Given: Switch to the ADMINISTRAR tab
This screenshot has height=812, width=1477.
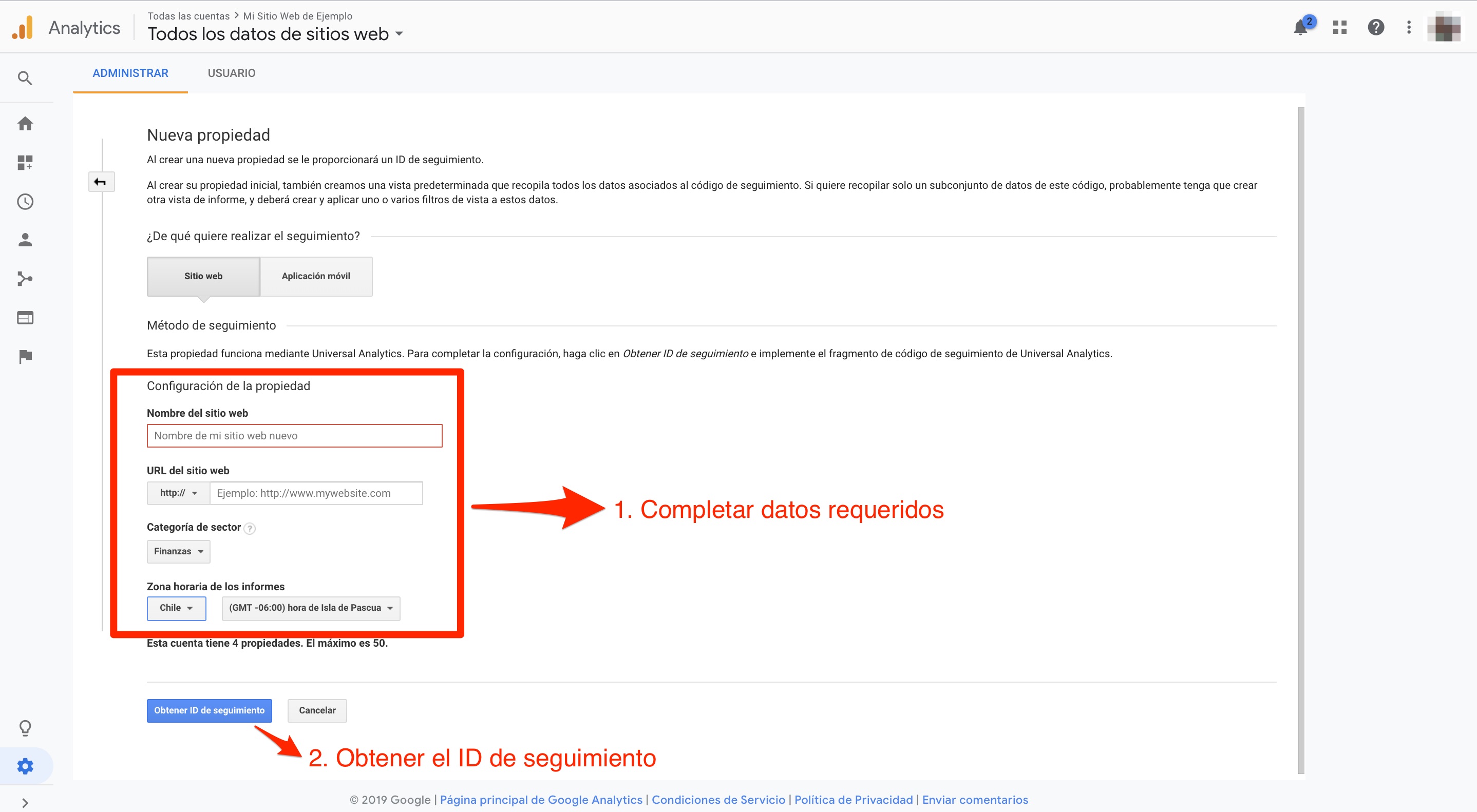Looking at the screenshot, I should 130,73.
